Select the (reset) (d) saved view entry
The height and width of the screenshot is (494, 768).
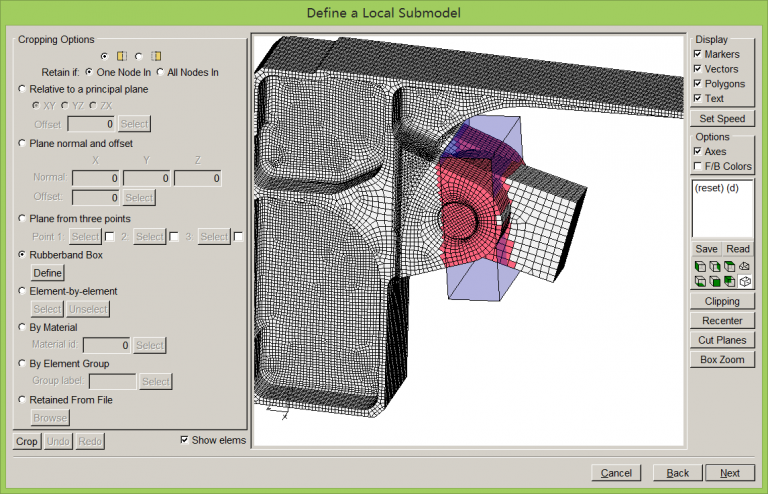coord(716,188)
